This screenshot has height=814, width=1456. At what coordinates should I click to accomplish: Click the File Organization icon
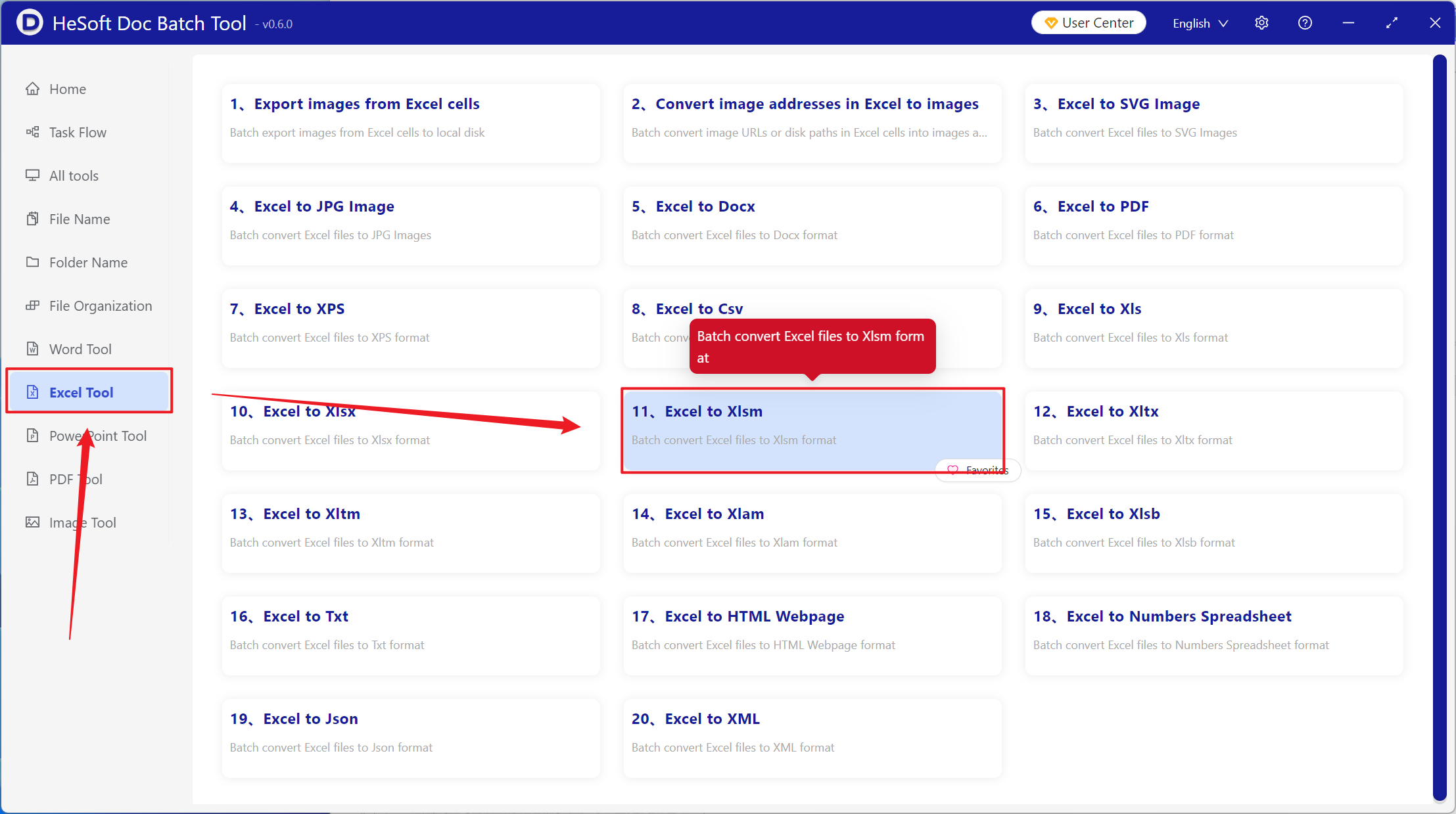32,305
